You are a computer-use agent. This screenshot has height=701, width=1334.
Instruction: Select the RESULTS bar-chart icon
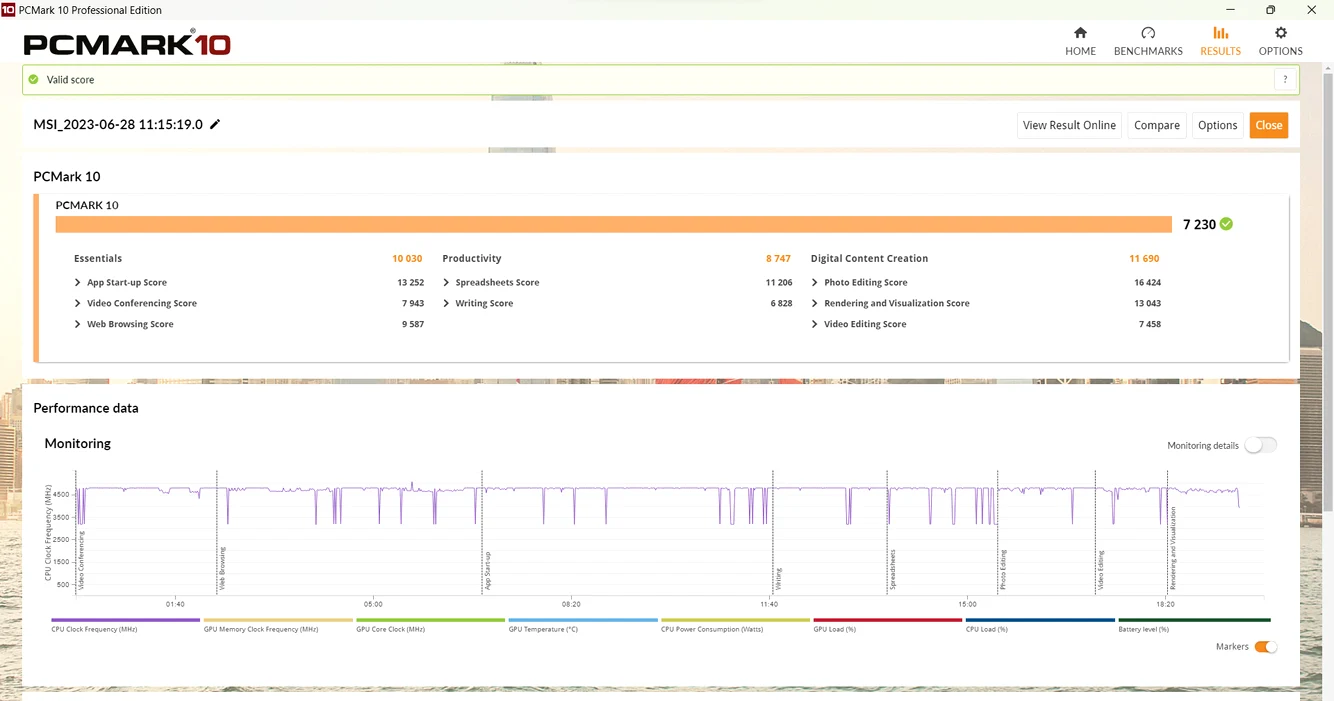pyautogui.click(x=1220, y=33)
